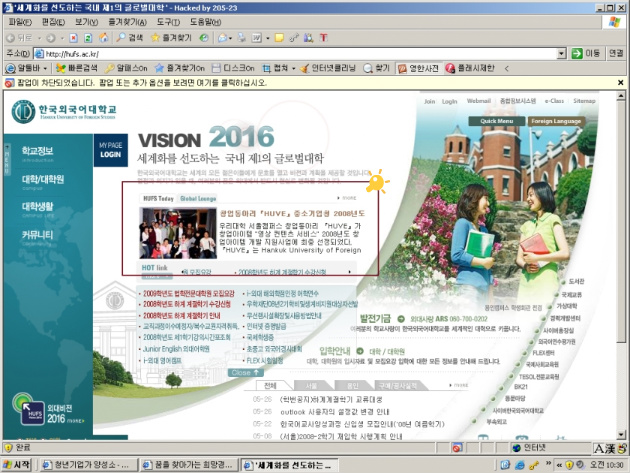Image resolution: width=630 pixels, height=473 pixels.
Task: Click the Forward arrow icon
Action: [x=51, y=38]
